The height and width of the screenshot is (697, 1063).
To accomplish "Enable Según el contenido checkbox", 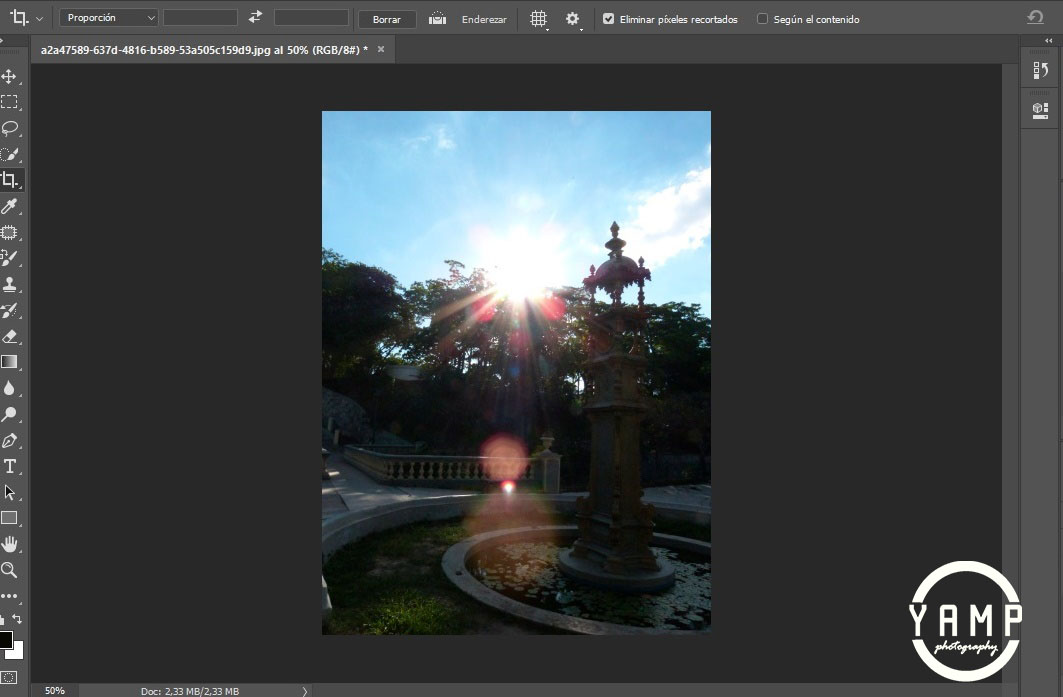I will pyautogui.click(x=762, y=19).
